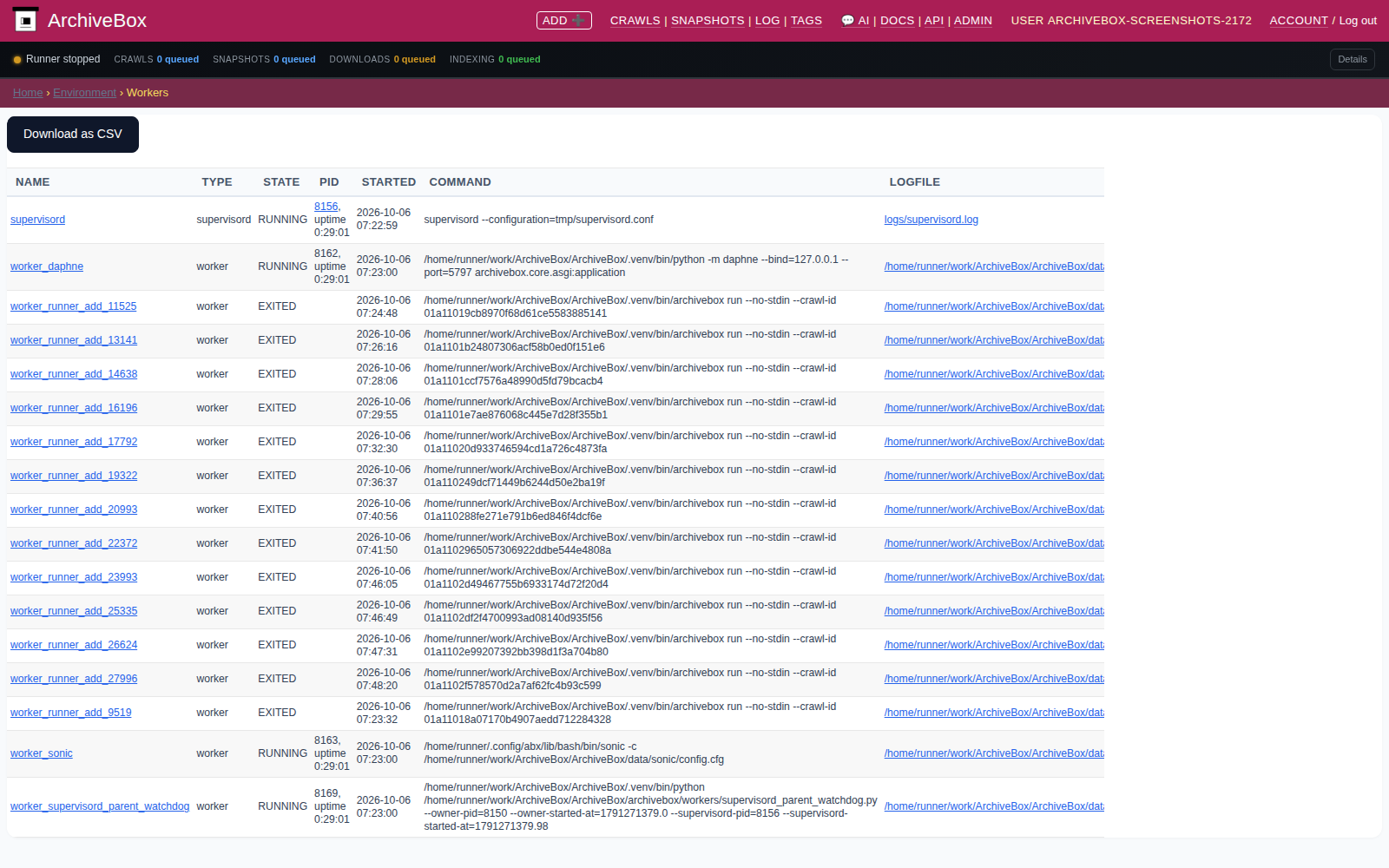Go to Home breadcrumb
The image size is (1389, 868).
pyautogui.click(x=28, y=93)
